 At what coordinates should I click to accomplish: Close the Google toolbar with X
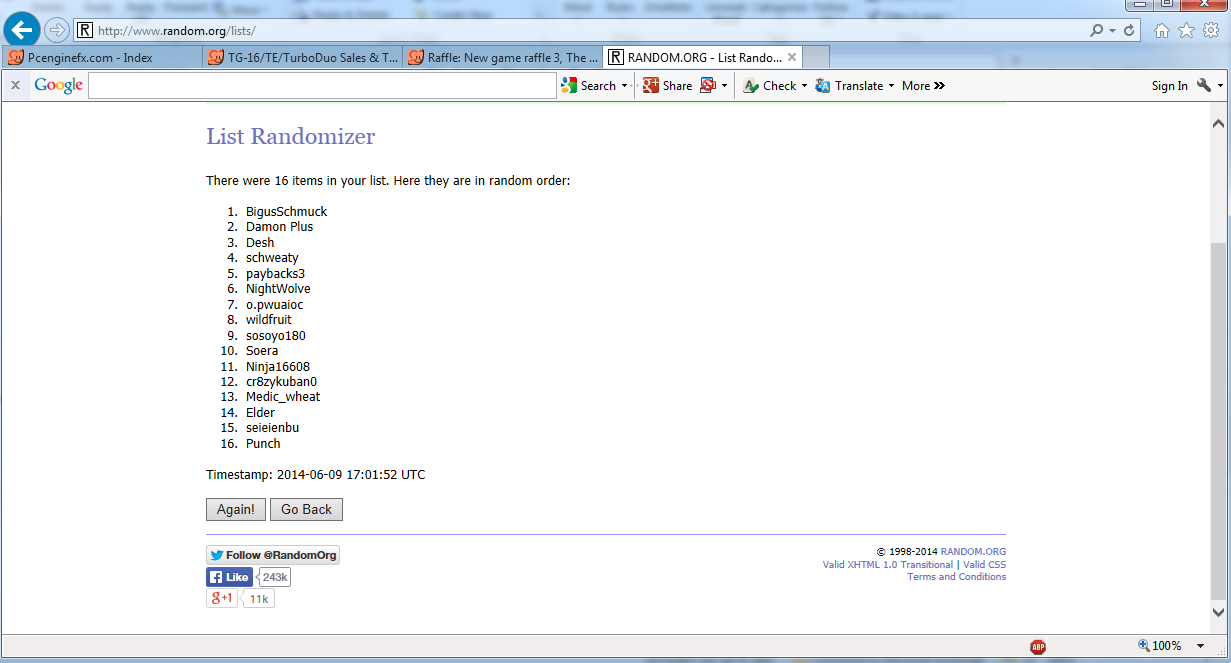(x=15, y=86)
